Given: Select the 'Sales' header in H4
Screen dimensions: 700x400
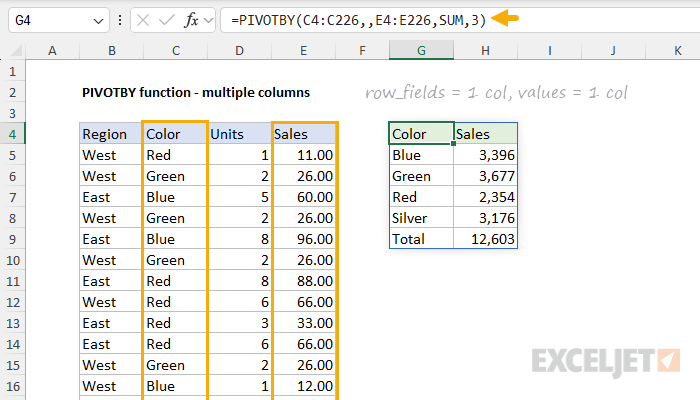Looking at the screenshot, I should point(485,134).
